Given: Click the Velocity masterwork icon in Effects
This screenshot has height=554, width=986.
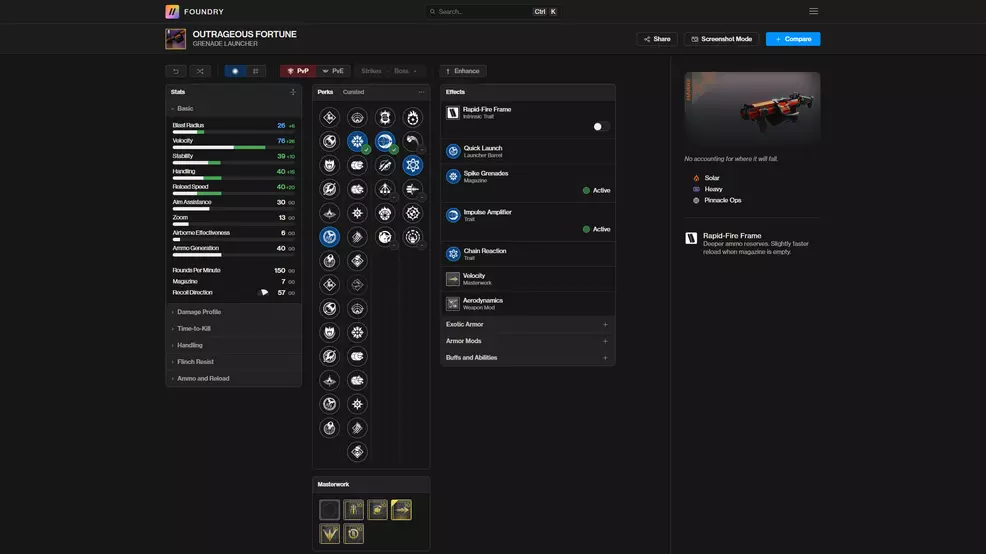Looking at the screenshot, I should click(453, 279).
